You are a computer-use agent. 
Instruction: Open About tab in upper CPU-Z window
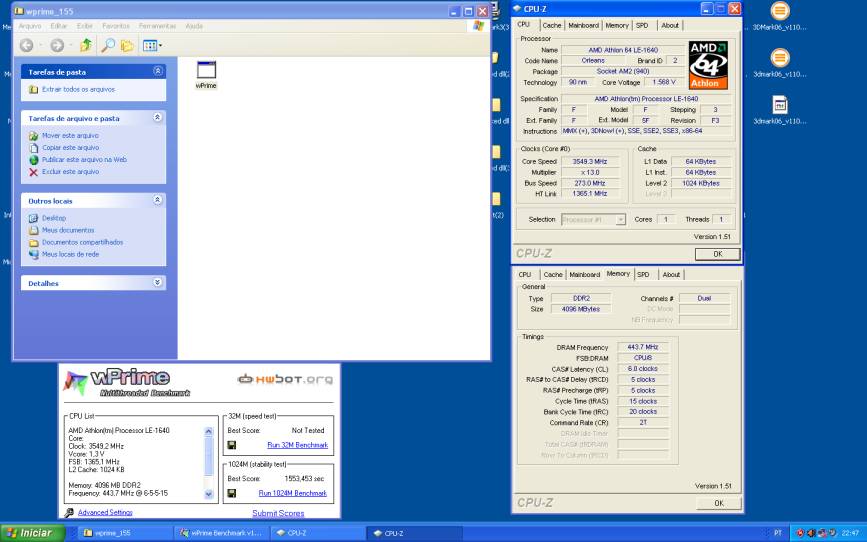point(670,25)
